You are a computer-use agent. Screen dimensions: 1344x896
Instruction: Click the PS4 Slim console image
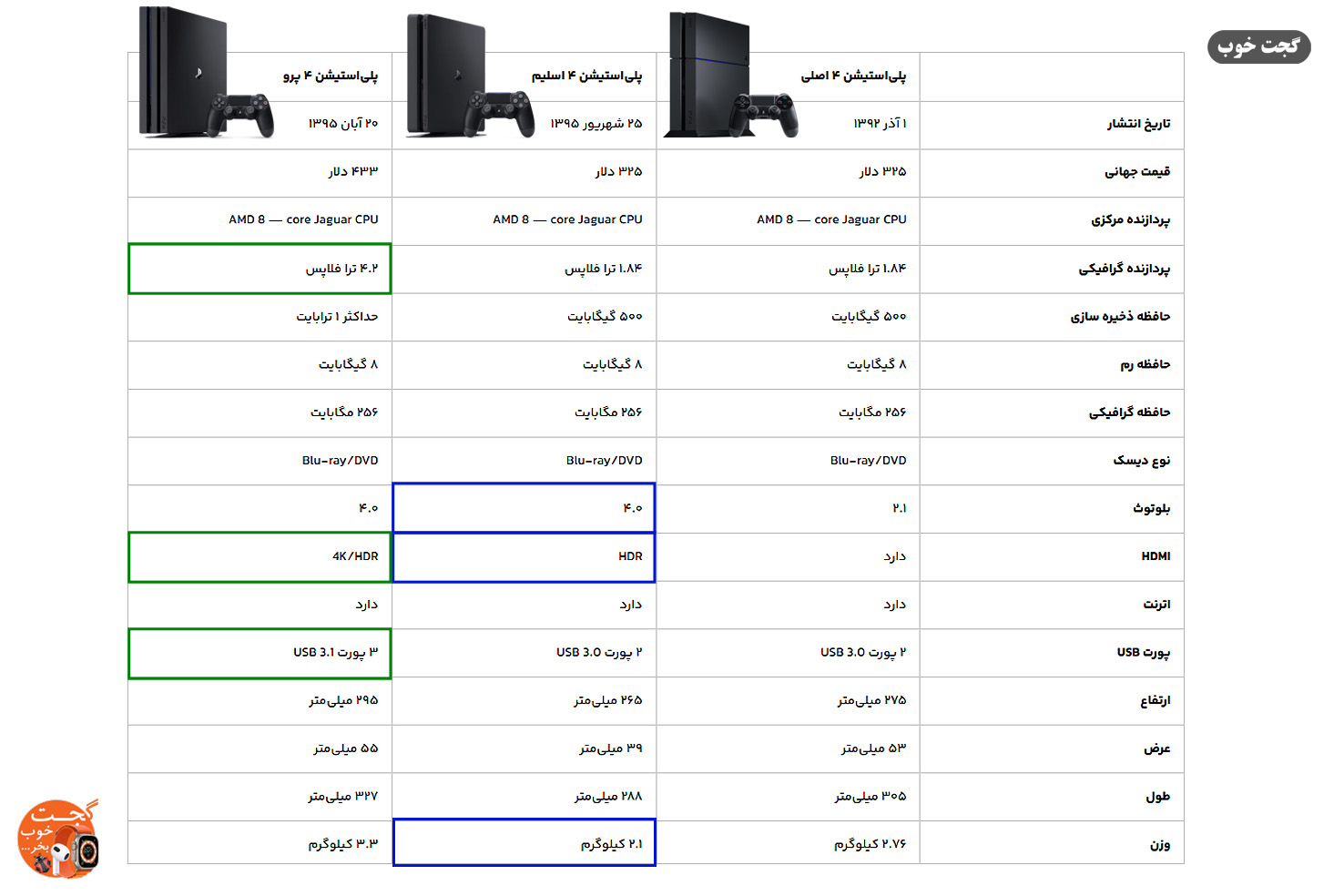tap(470, 76)
